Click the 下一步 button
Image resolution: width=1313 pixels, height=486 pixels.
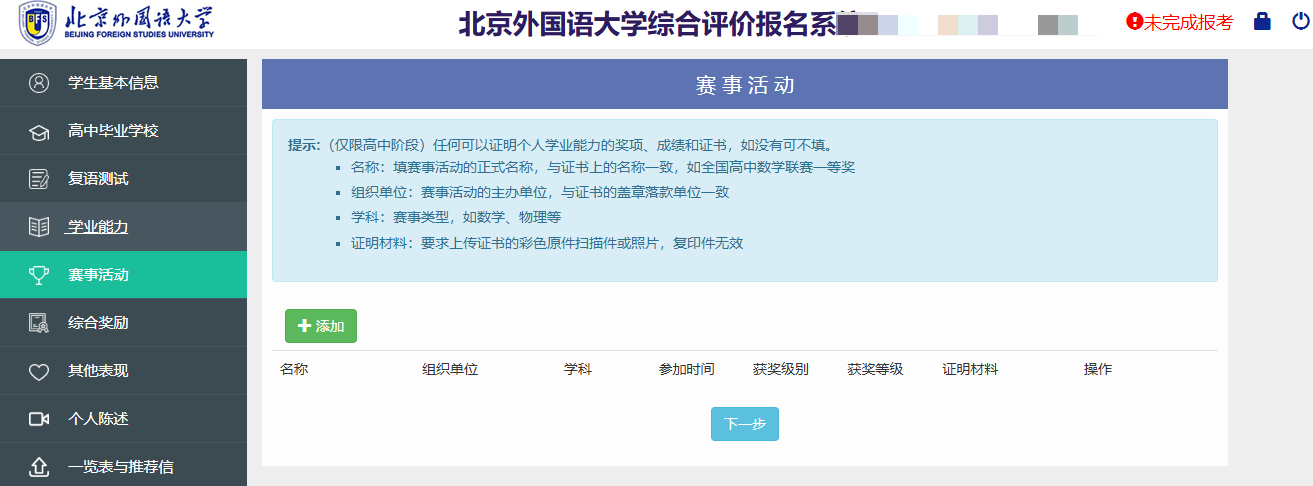pos(744,424)
